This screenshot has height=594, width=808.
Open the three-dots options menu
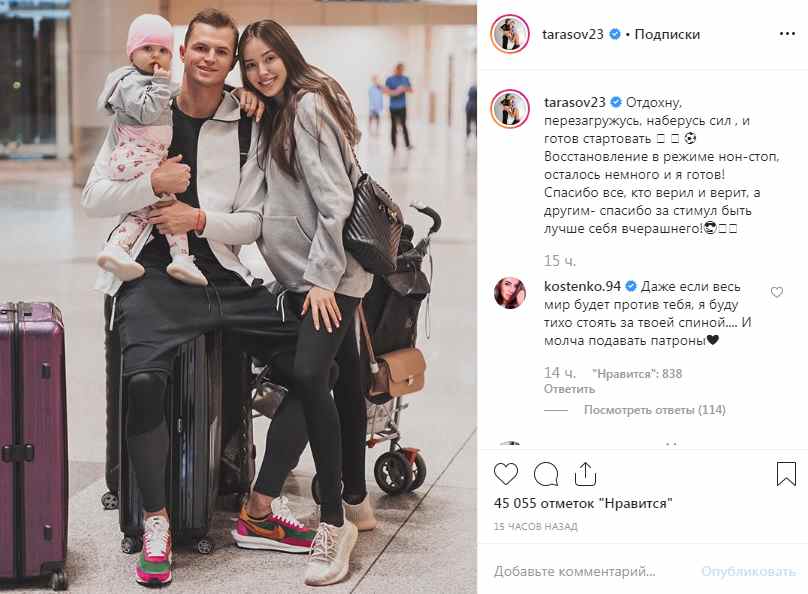787,34
